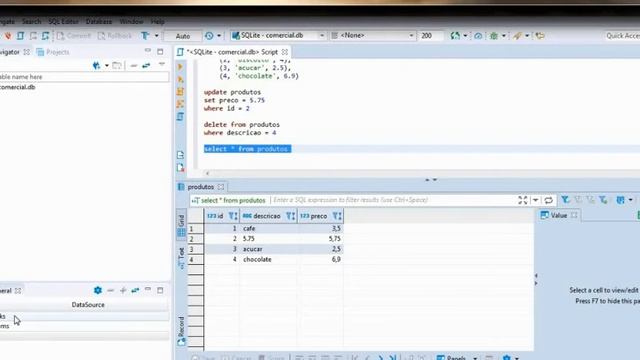Click the show output icon near editor bottom
The height and width of the screenshot is (360, 640).
tap(180, 155)
